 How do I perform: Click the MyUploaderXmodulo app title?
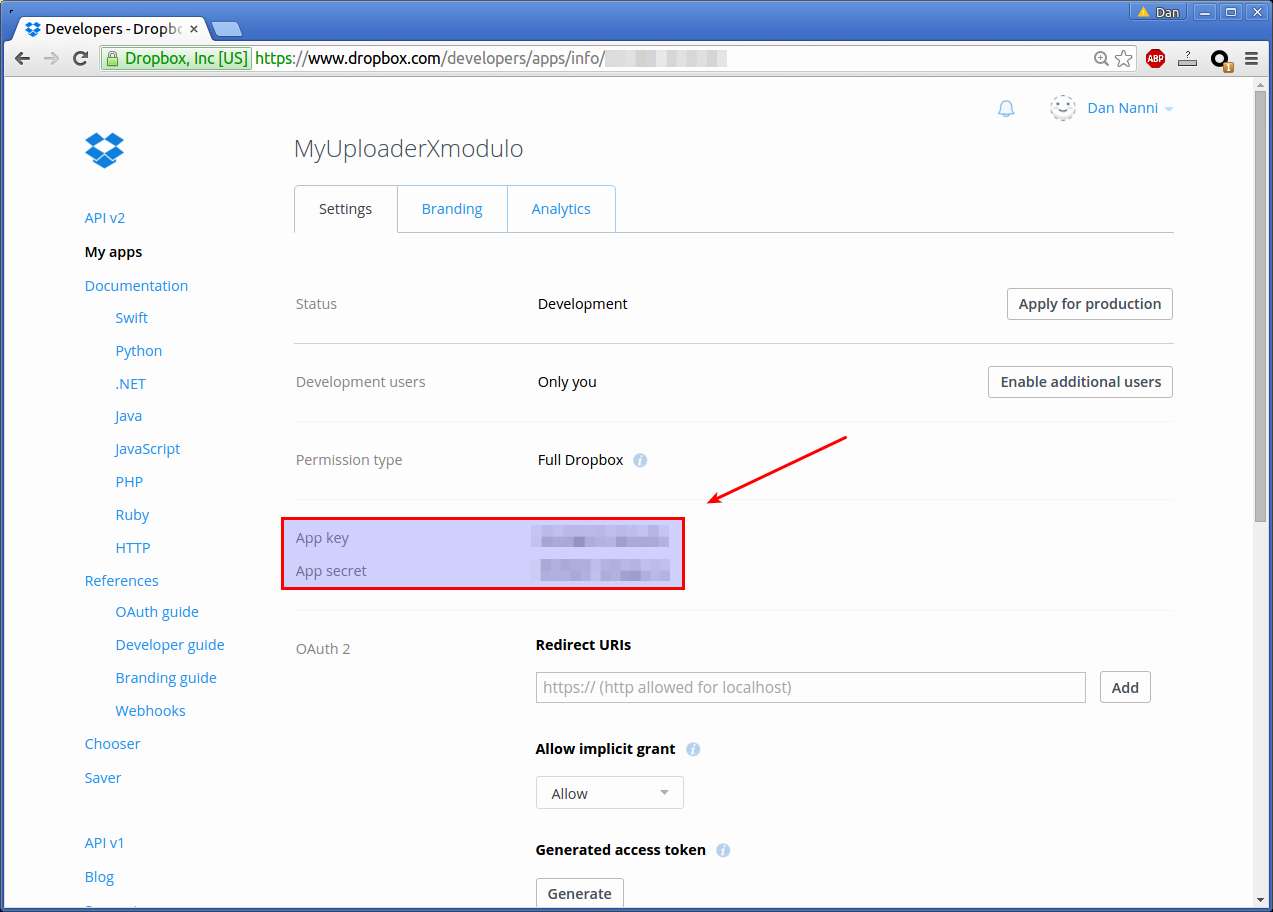[x=408, y=149]
